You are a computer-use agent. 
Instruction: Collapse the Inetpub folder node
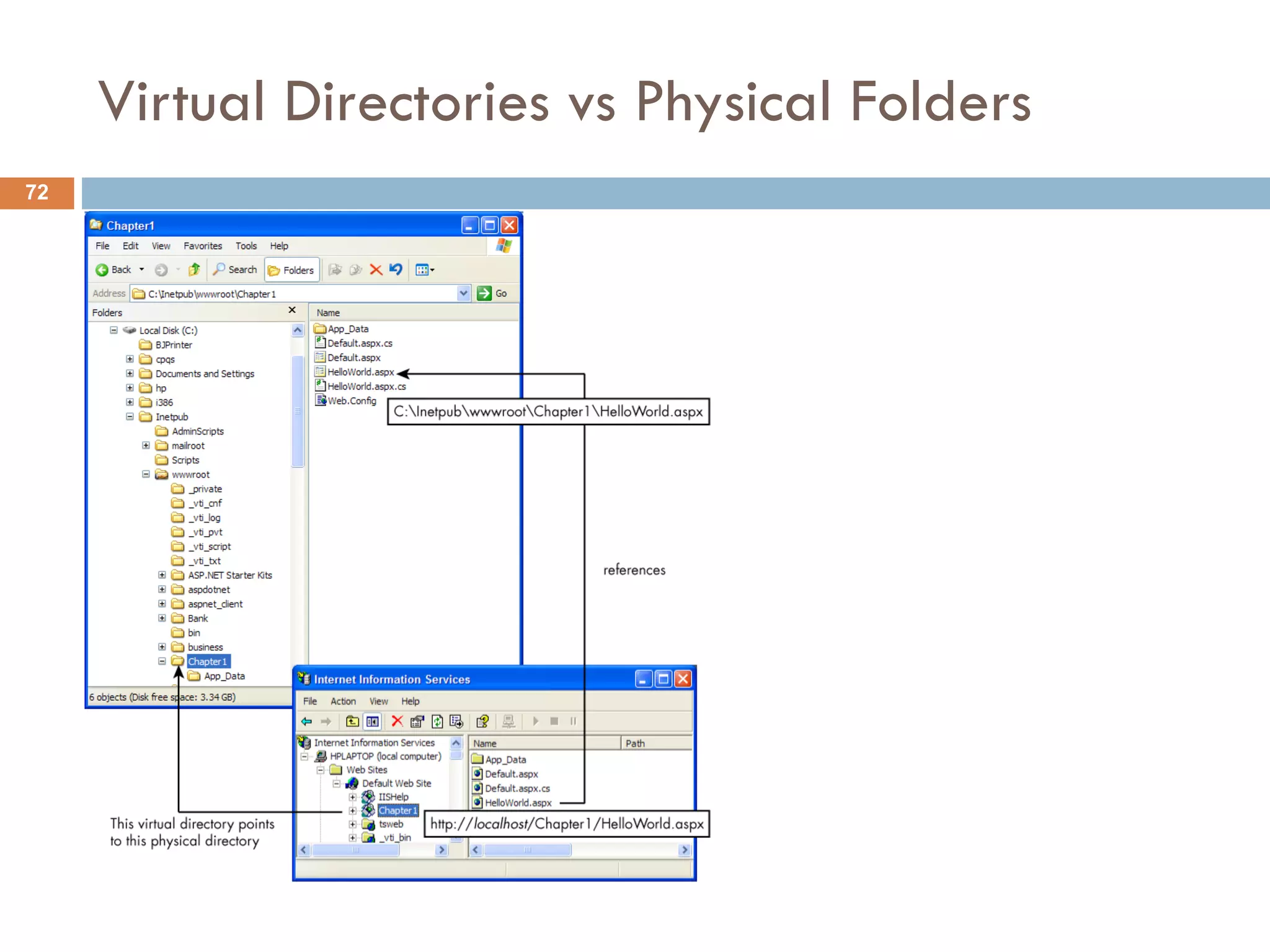point(130,416)
